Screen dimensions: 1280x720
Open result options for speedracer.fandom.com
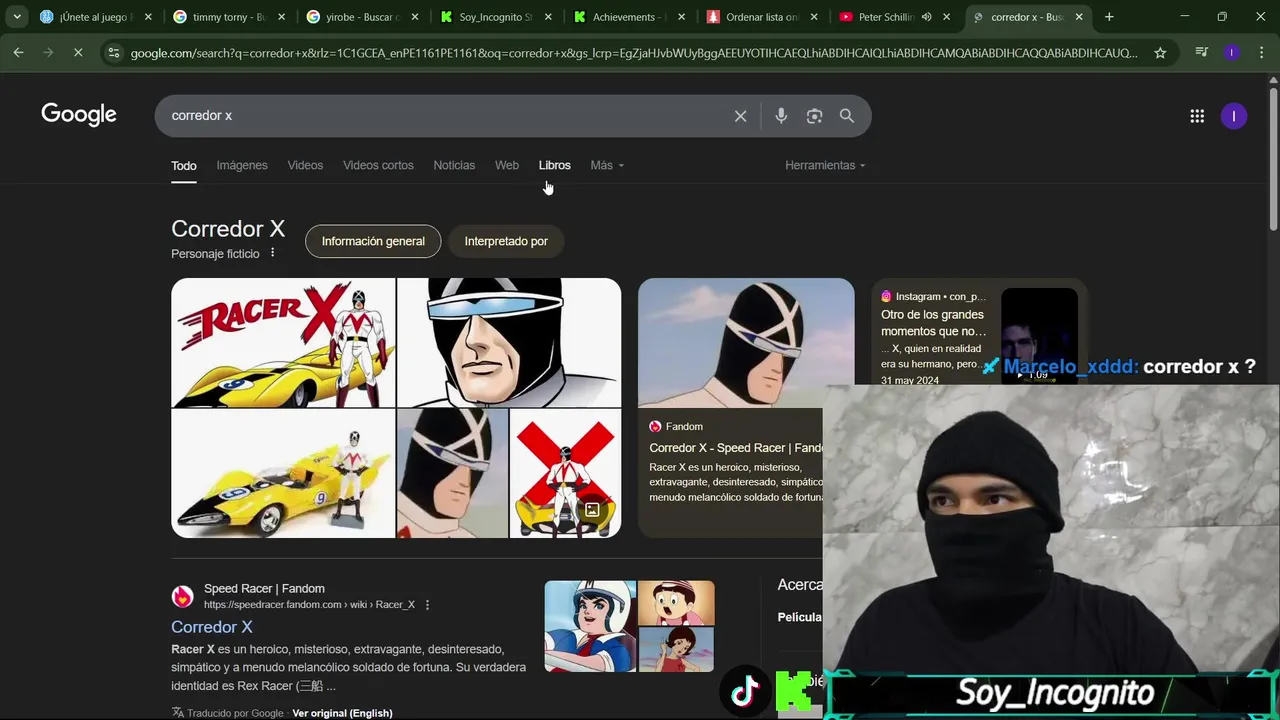428,605
